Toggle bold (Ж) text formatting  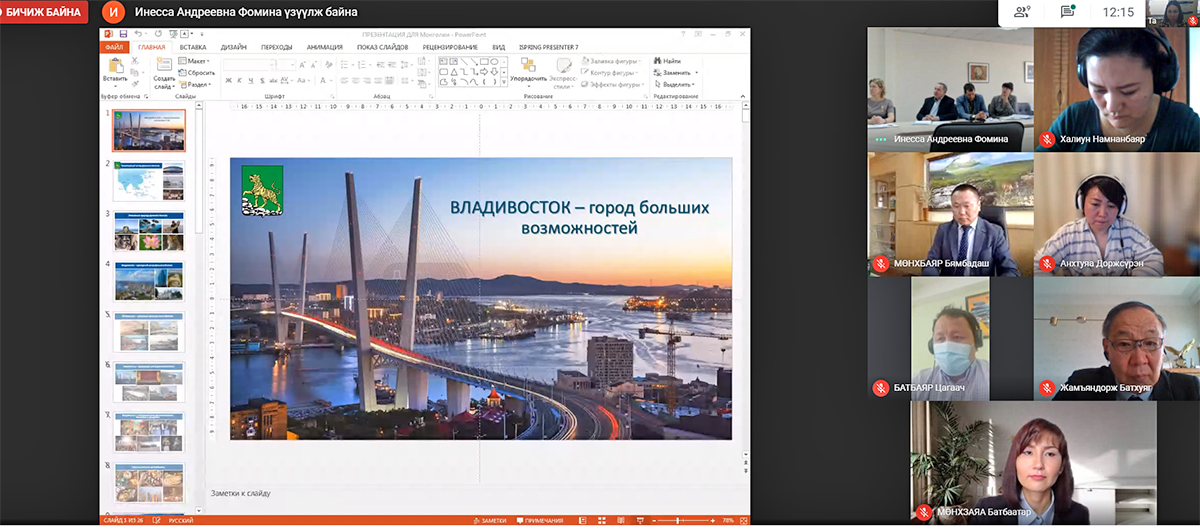point(228,81)
